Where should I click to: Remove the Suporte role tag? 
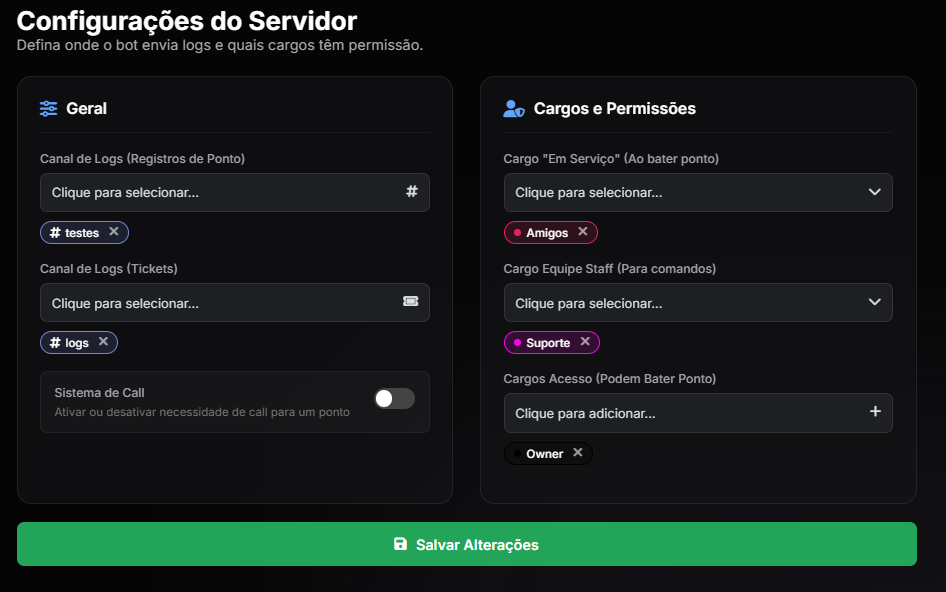pos(585,342)
